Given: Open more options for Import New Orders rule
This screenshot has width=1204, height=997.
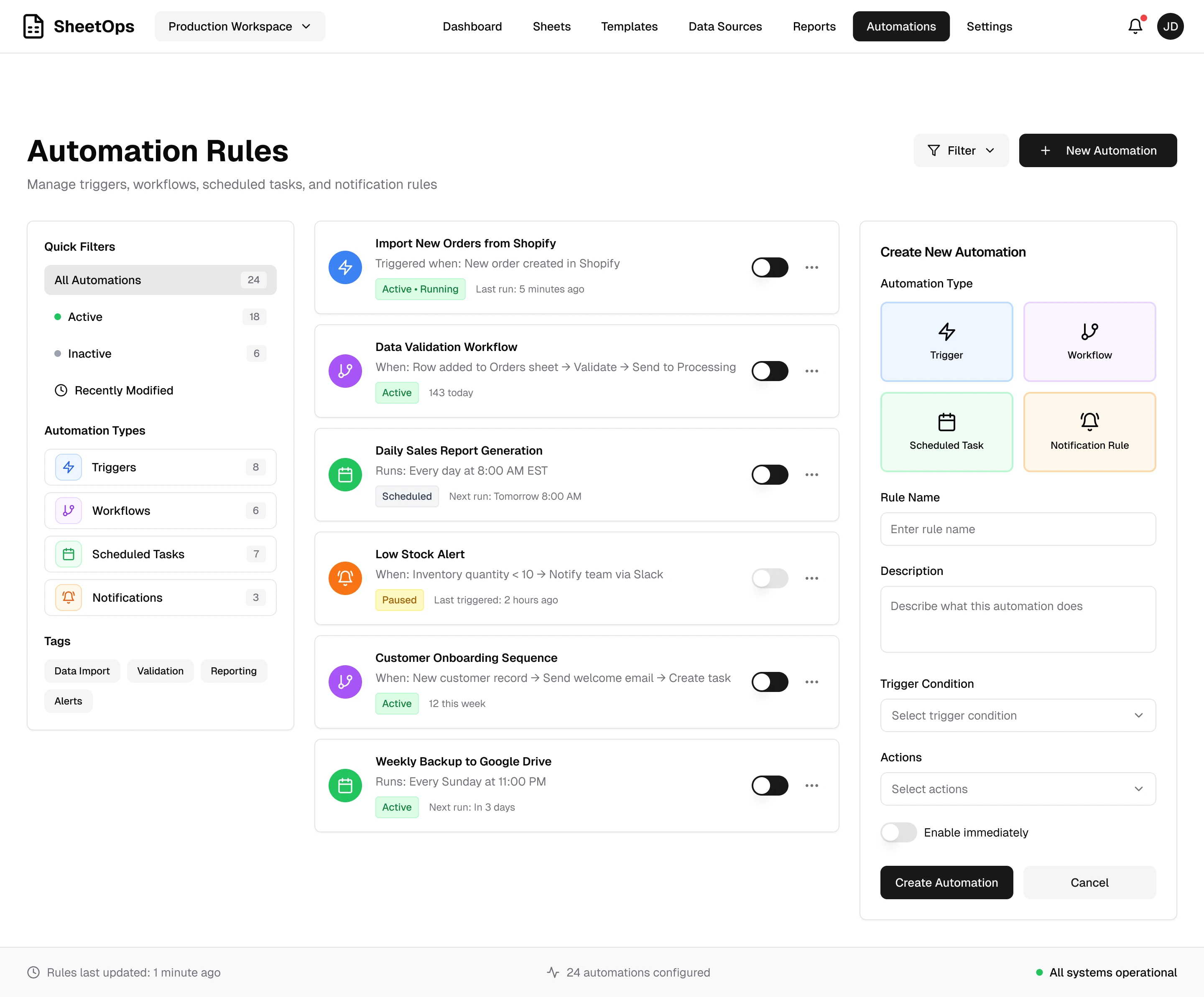Looking at the screenshot, I should click(x=811, y=267).
